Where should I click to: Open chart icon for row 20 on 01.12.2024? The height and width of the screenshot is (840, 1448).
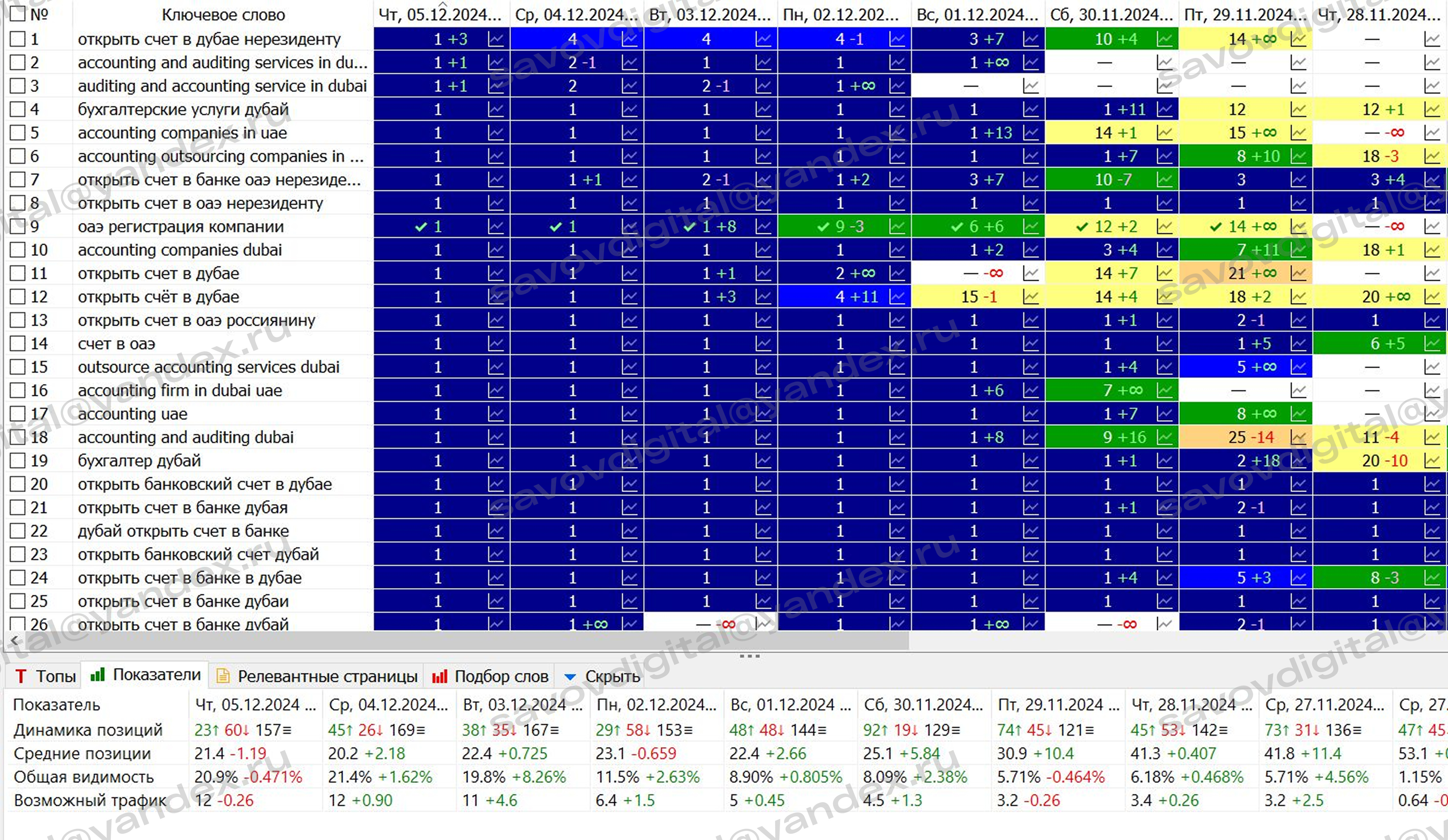tap(1031, 484)
